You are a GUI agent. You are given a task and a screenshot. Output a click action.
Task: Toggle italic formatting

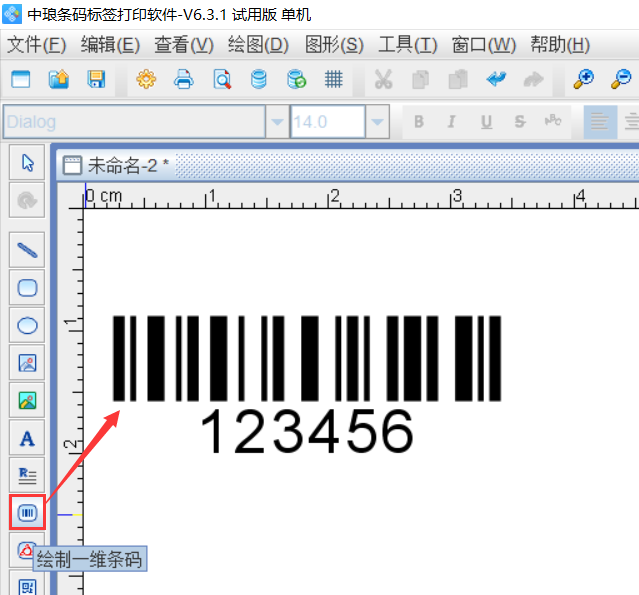(x=452, y=121)
